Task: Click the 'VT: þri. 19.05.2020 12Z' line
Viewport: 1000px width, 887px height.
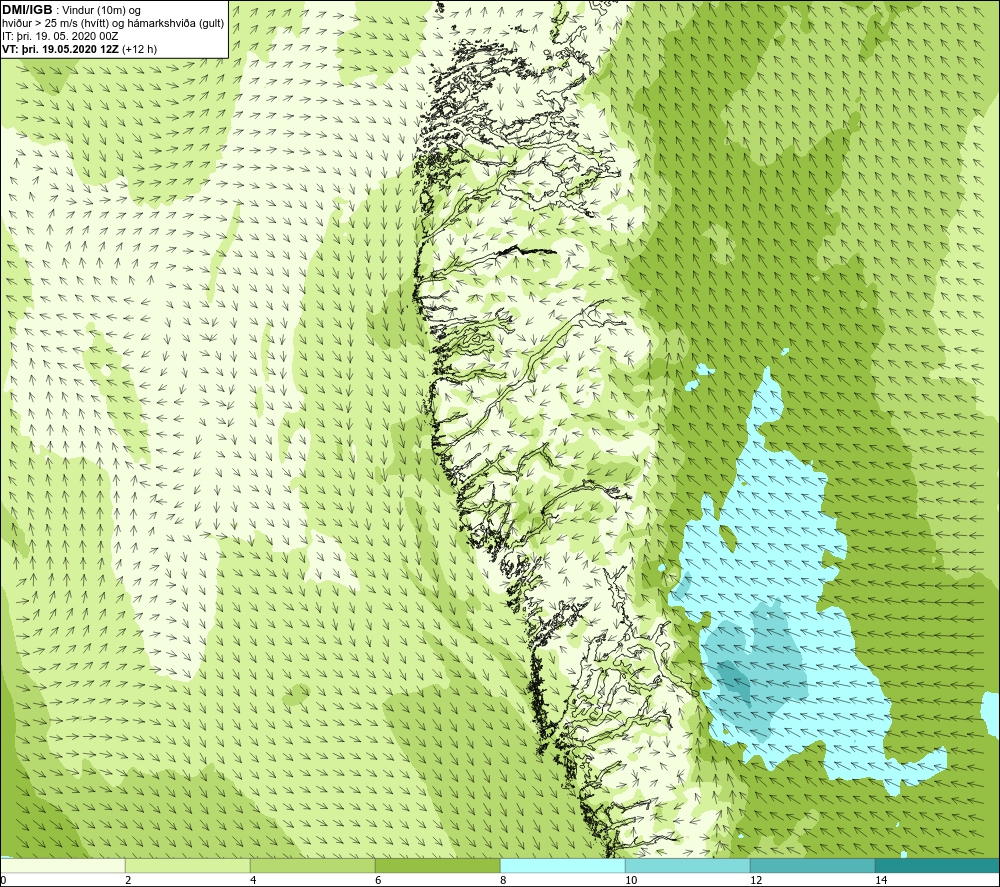Action: coord(79,49)
